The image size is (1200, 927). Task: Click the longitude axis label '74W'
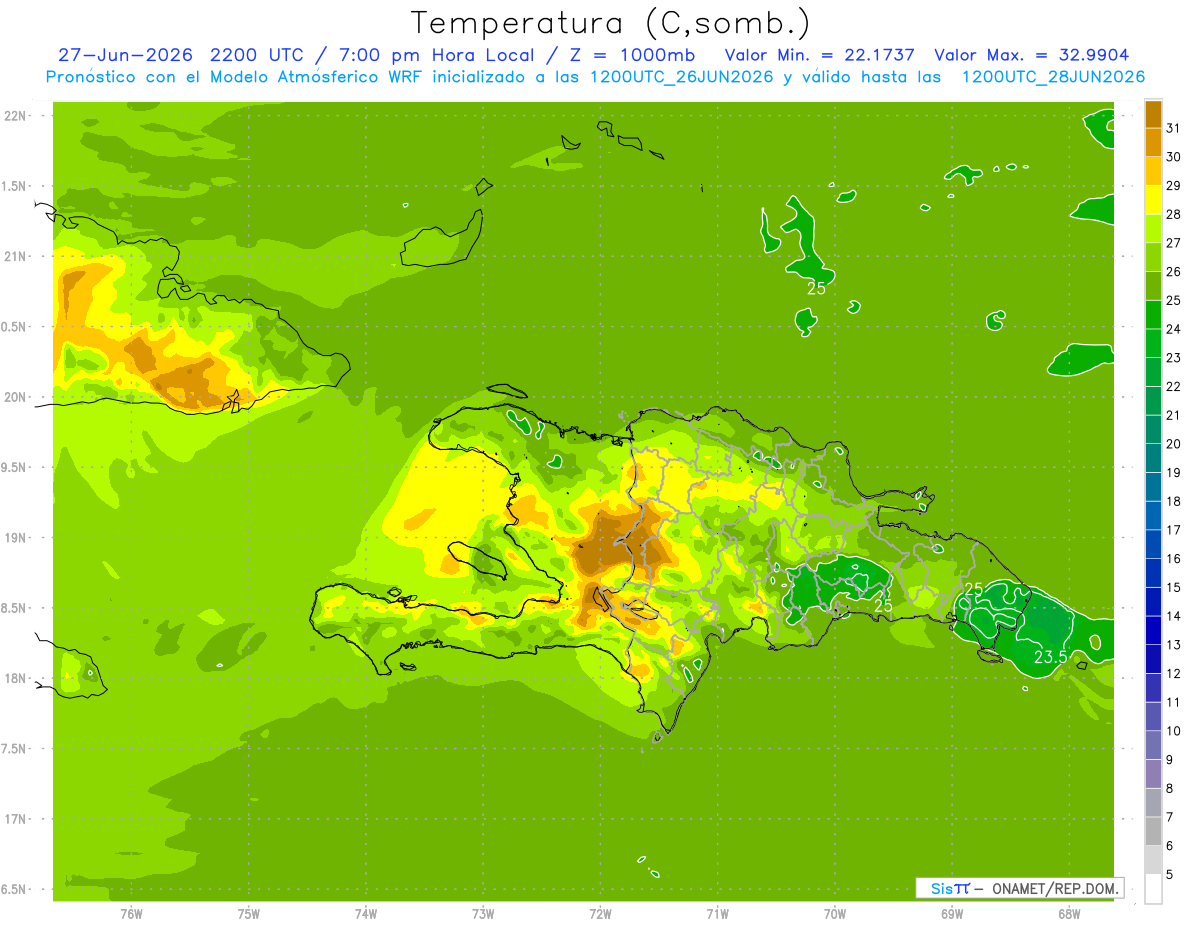tap(366, 913)
